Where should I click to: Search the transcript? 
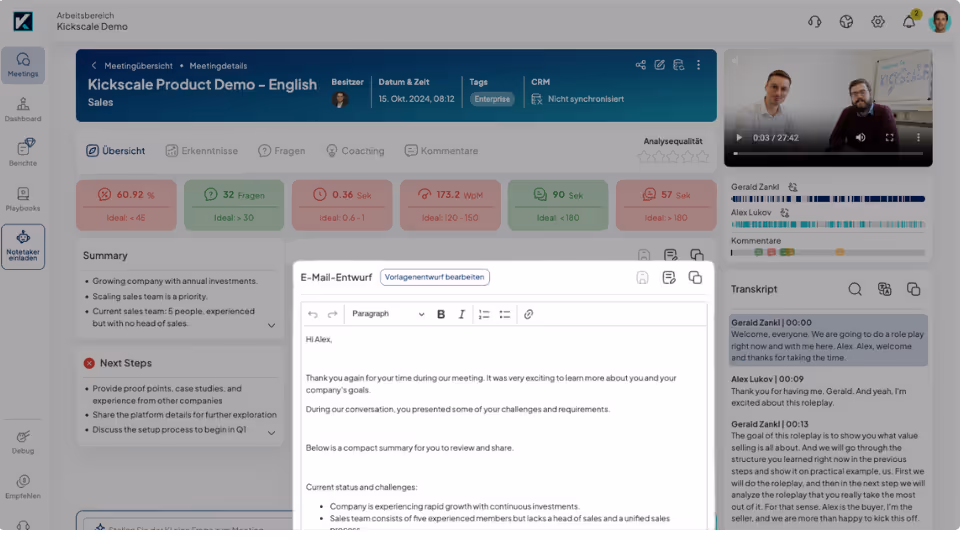point(855,289)
